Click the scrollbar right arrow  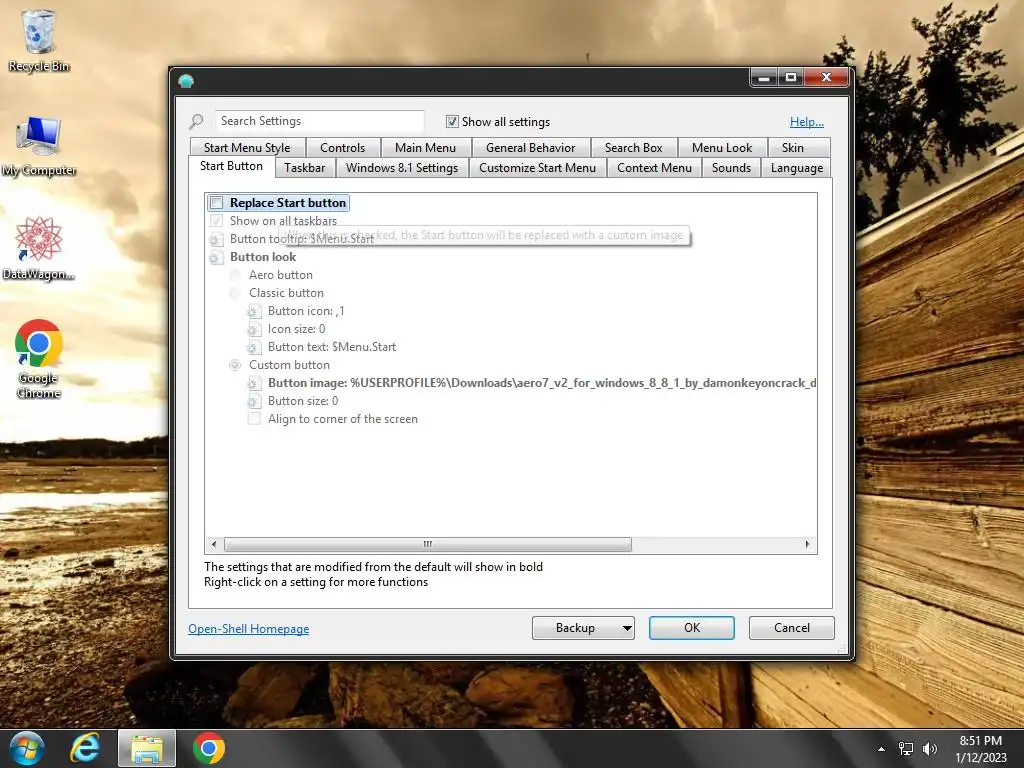coord(807,544)
